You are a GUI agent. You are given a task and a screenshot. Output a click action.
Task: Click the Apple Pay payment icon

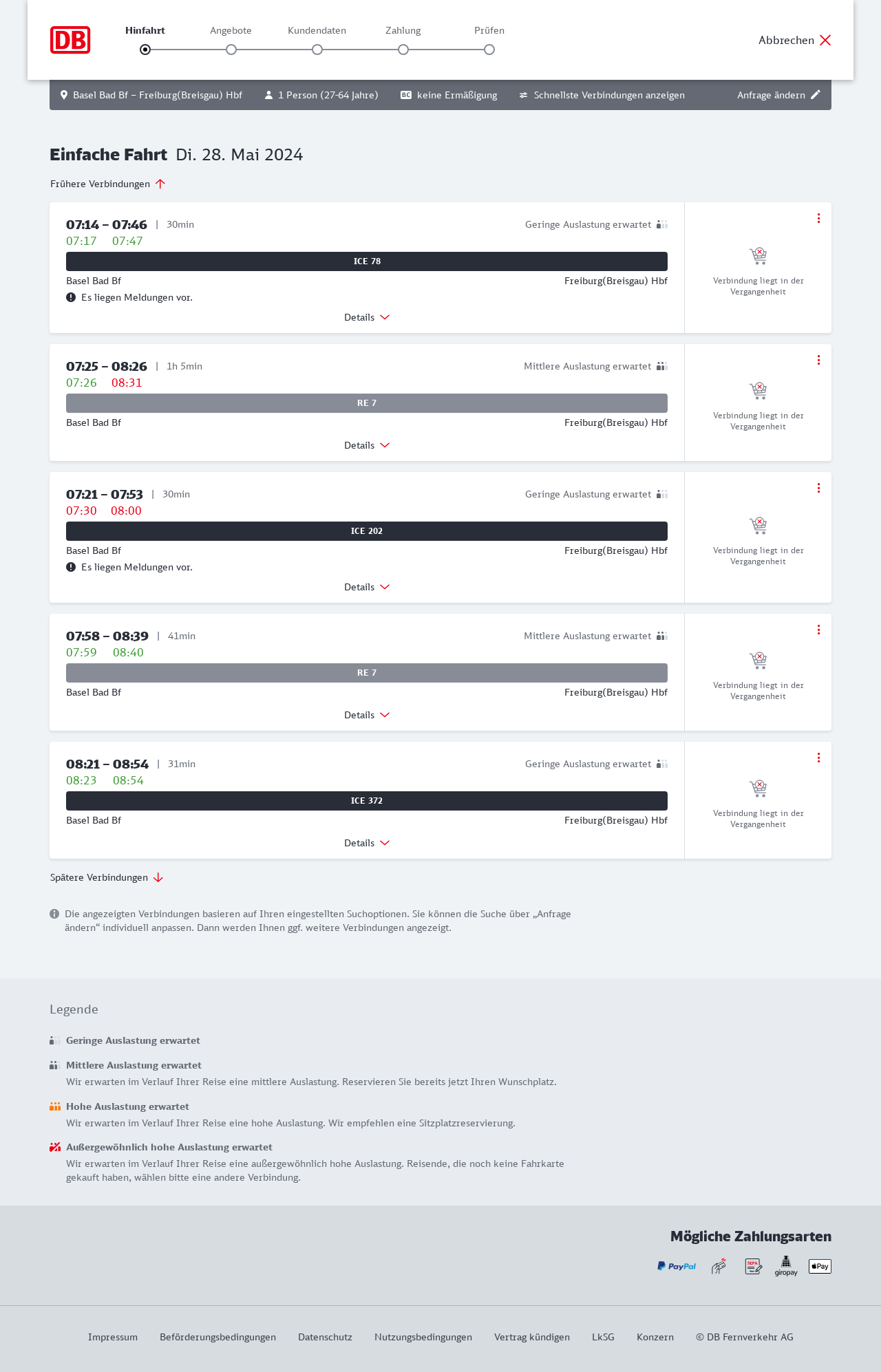(x=820, y=1266)
